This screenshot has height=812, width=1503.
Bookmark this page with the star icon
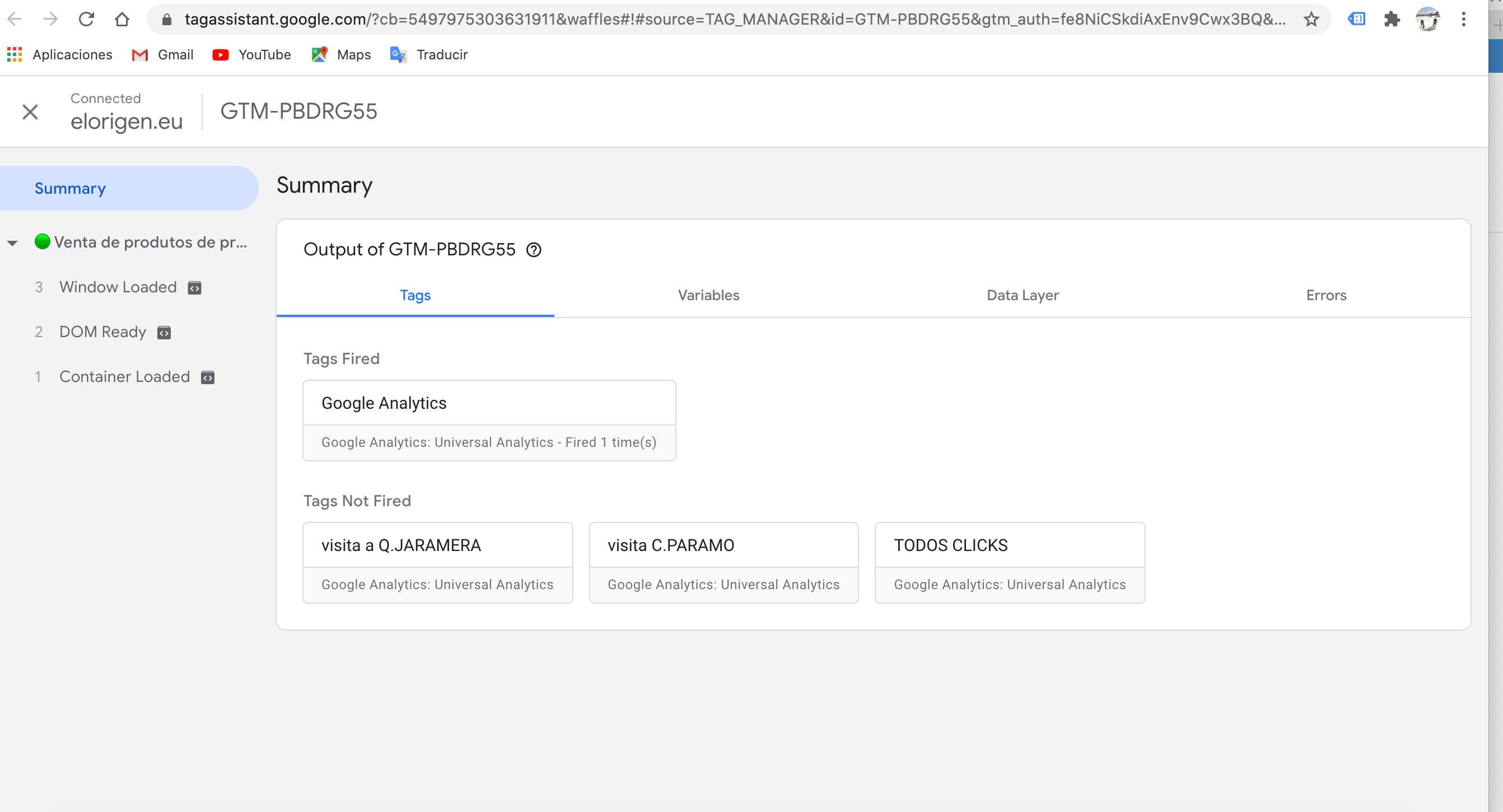[x=1311, y=20]
